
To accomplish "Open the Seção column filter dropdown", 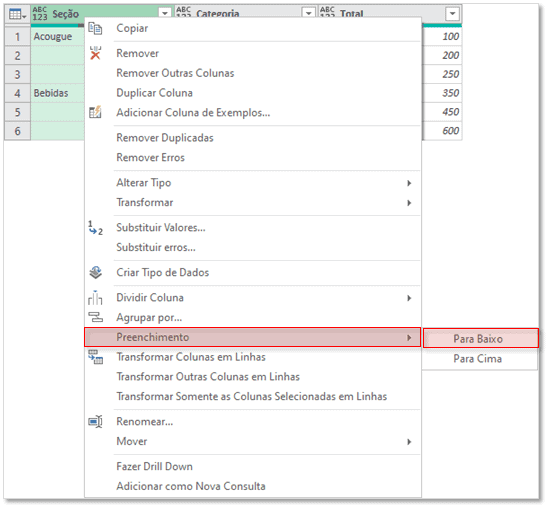I will coord(165,13).
